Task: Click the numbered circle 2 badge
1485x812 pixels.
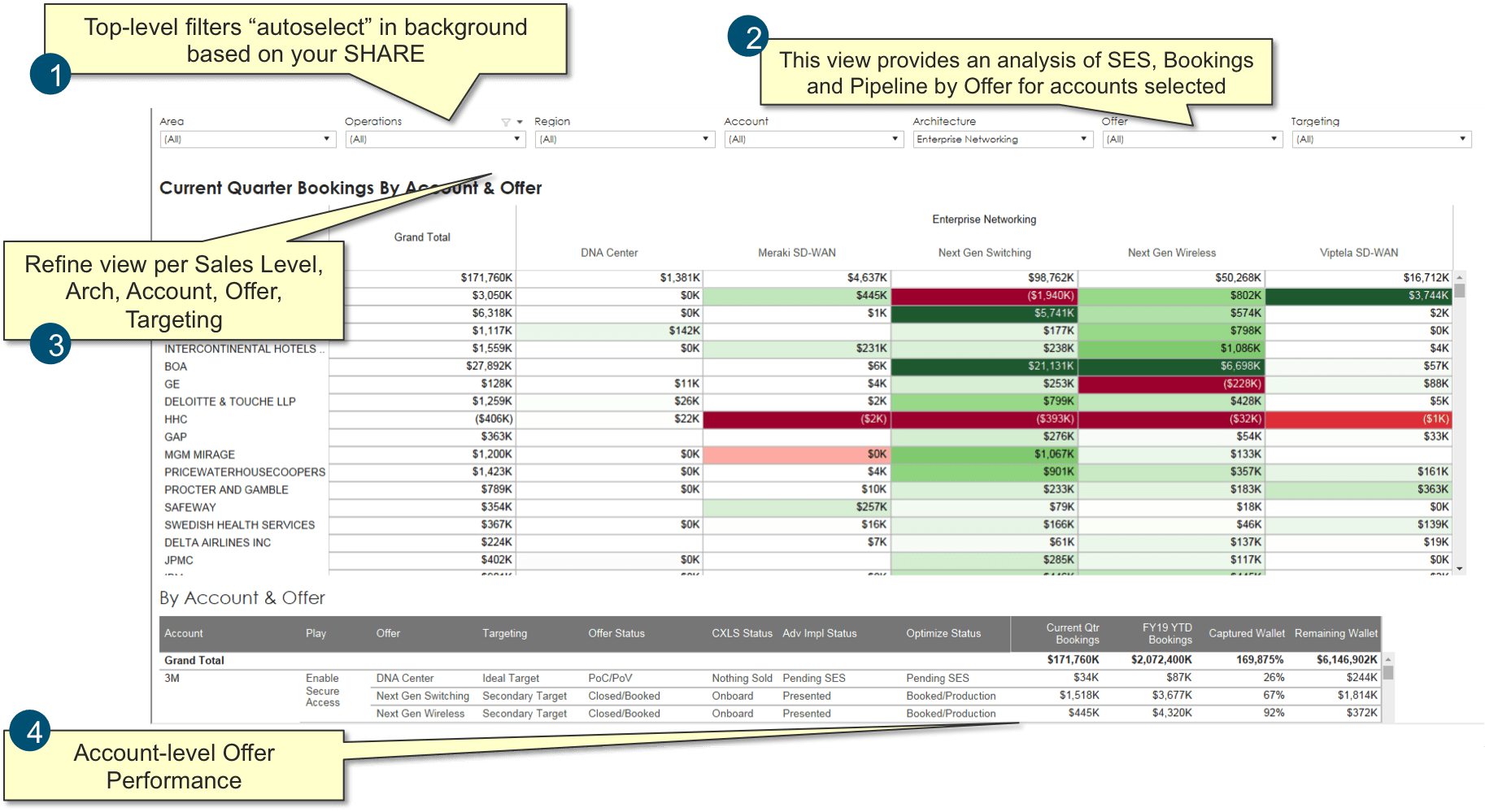Action: [x=749, y=37]
